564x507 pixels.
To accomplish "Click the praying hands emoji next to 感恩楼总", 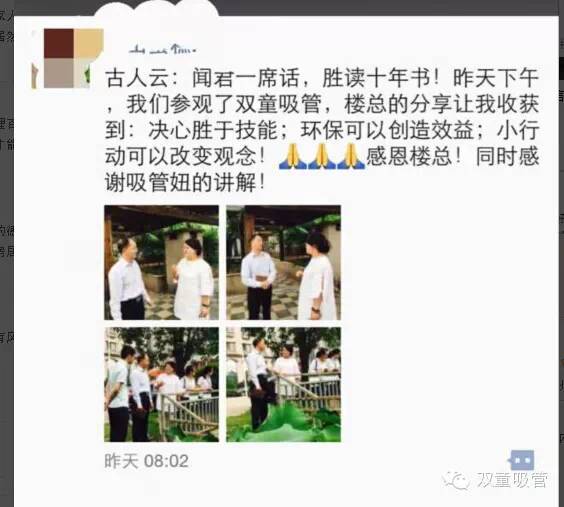I will (x=350, y=156).
